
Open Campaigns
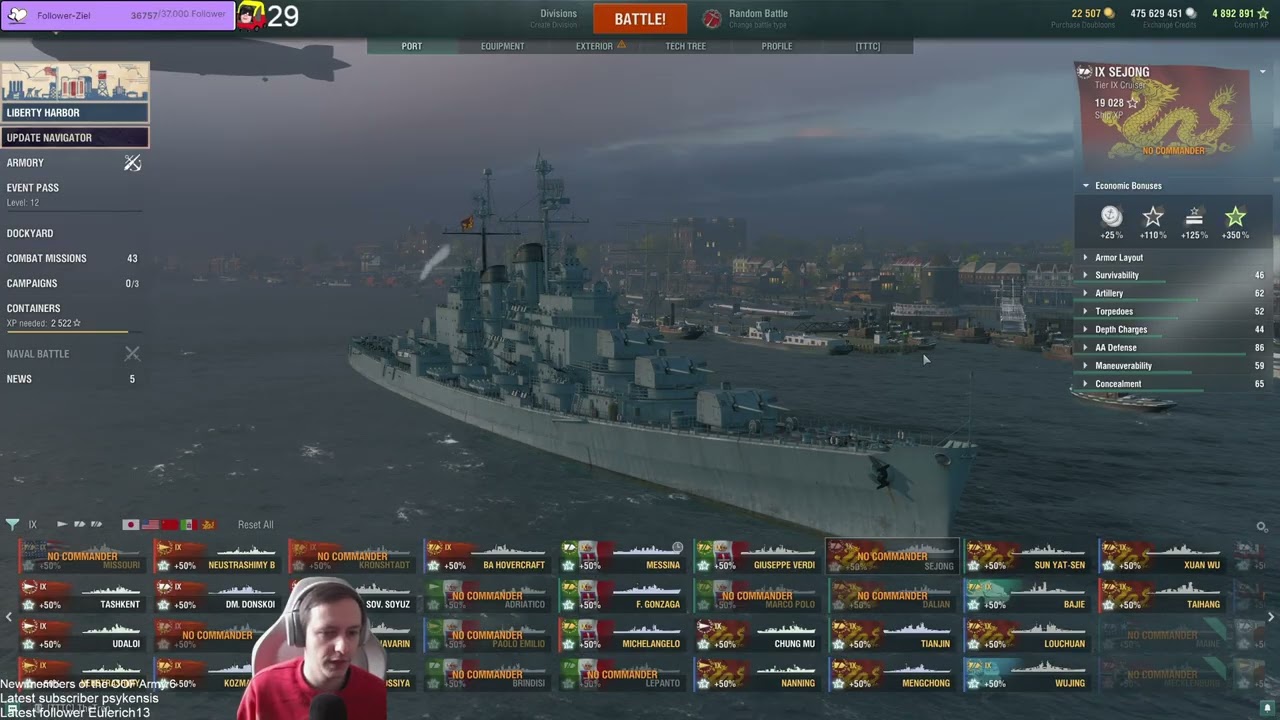click(32, 284)
